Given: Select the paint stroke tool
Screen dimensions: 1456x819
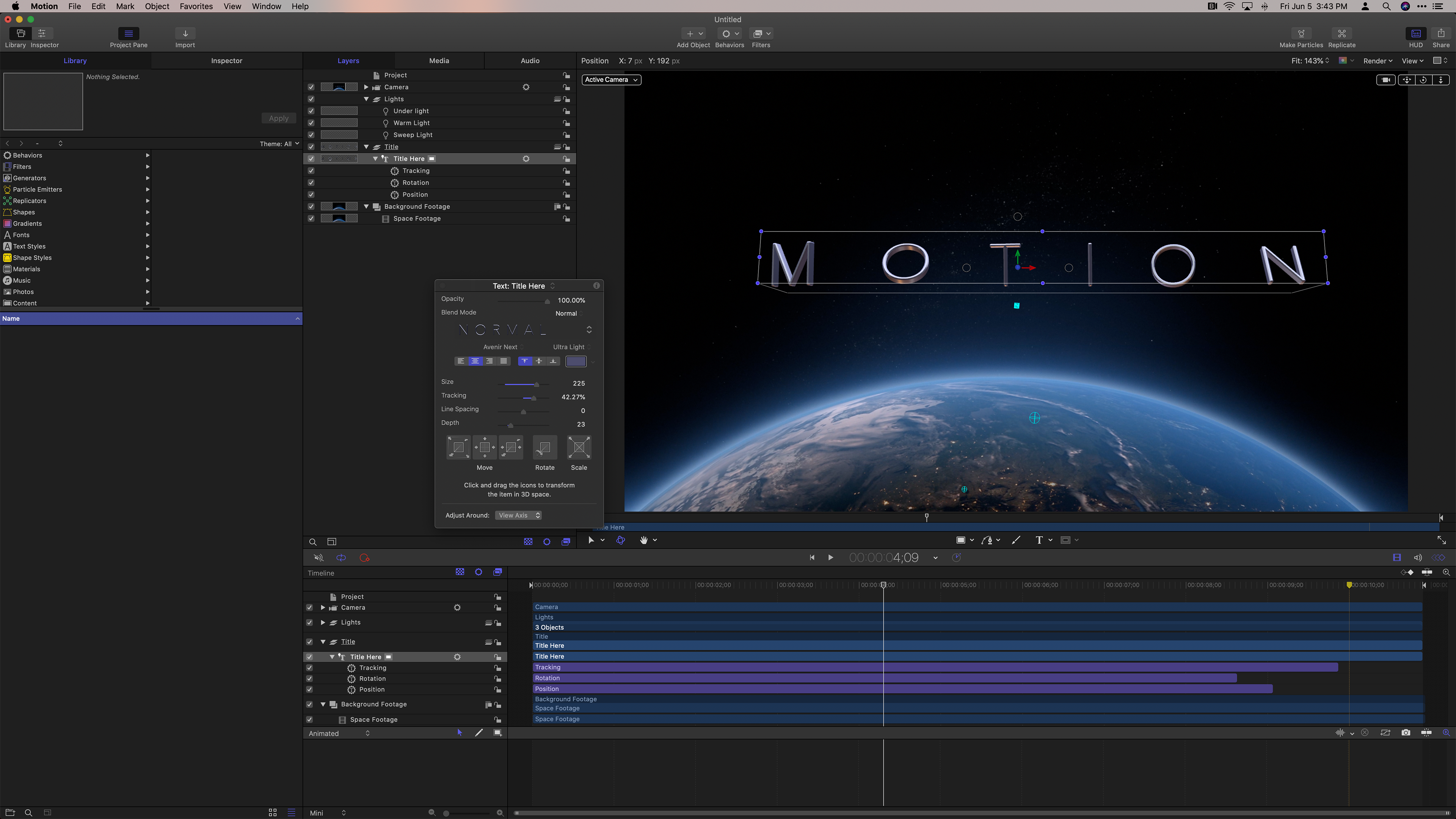Looking at the screenshot, I should [1016, 540].
